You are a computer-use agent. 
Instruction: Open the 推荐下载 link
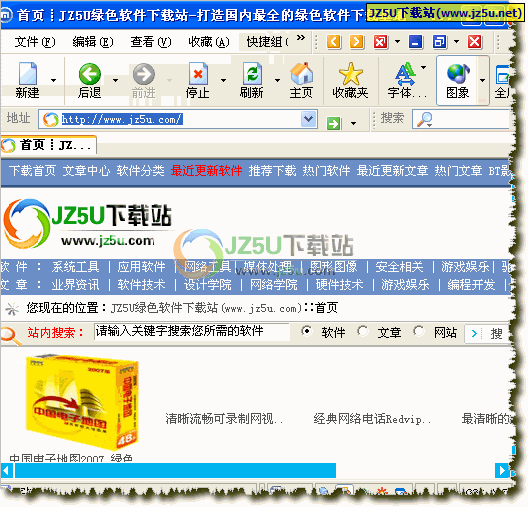tap(272, 171)
